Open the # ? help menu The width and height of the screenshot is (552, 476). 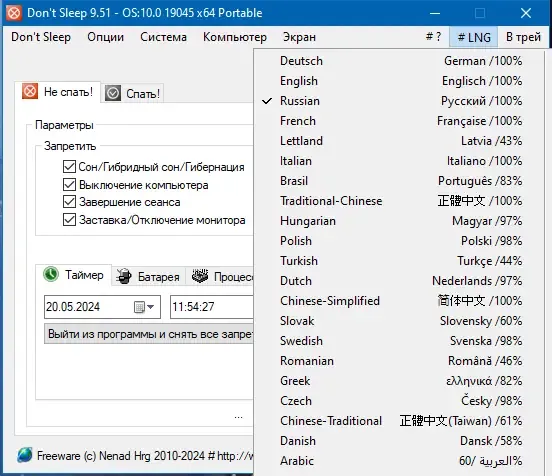(x=433, y=37)
